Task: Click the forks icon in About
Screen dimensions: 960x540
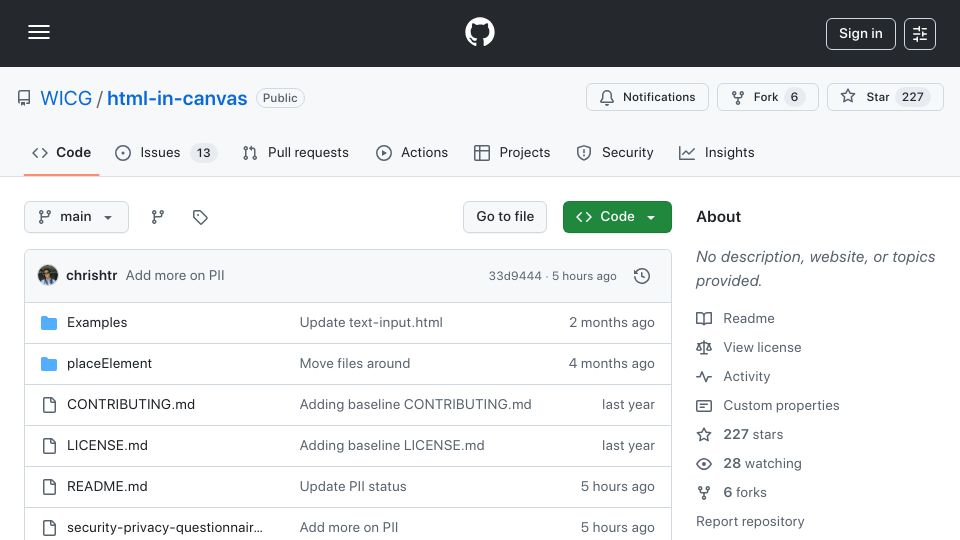Action: point(704,492)
